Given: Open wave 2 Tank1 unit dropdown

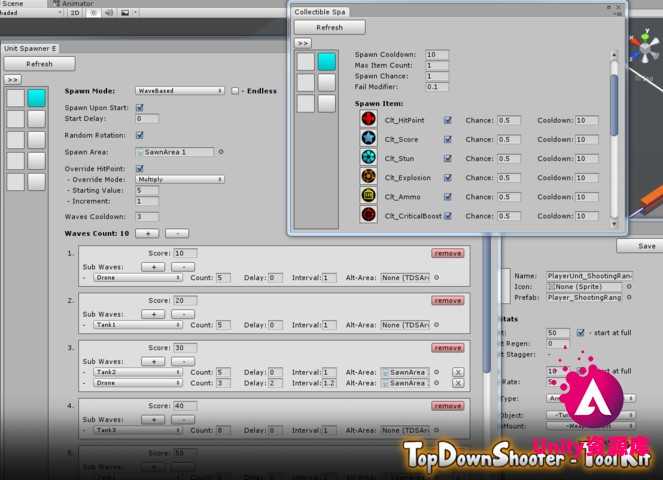Looking at the screenshot, I should [x=138, y=325].
